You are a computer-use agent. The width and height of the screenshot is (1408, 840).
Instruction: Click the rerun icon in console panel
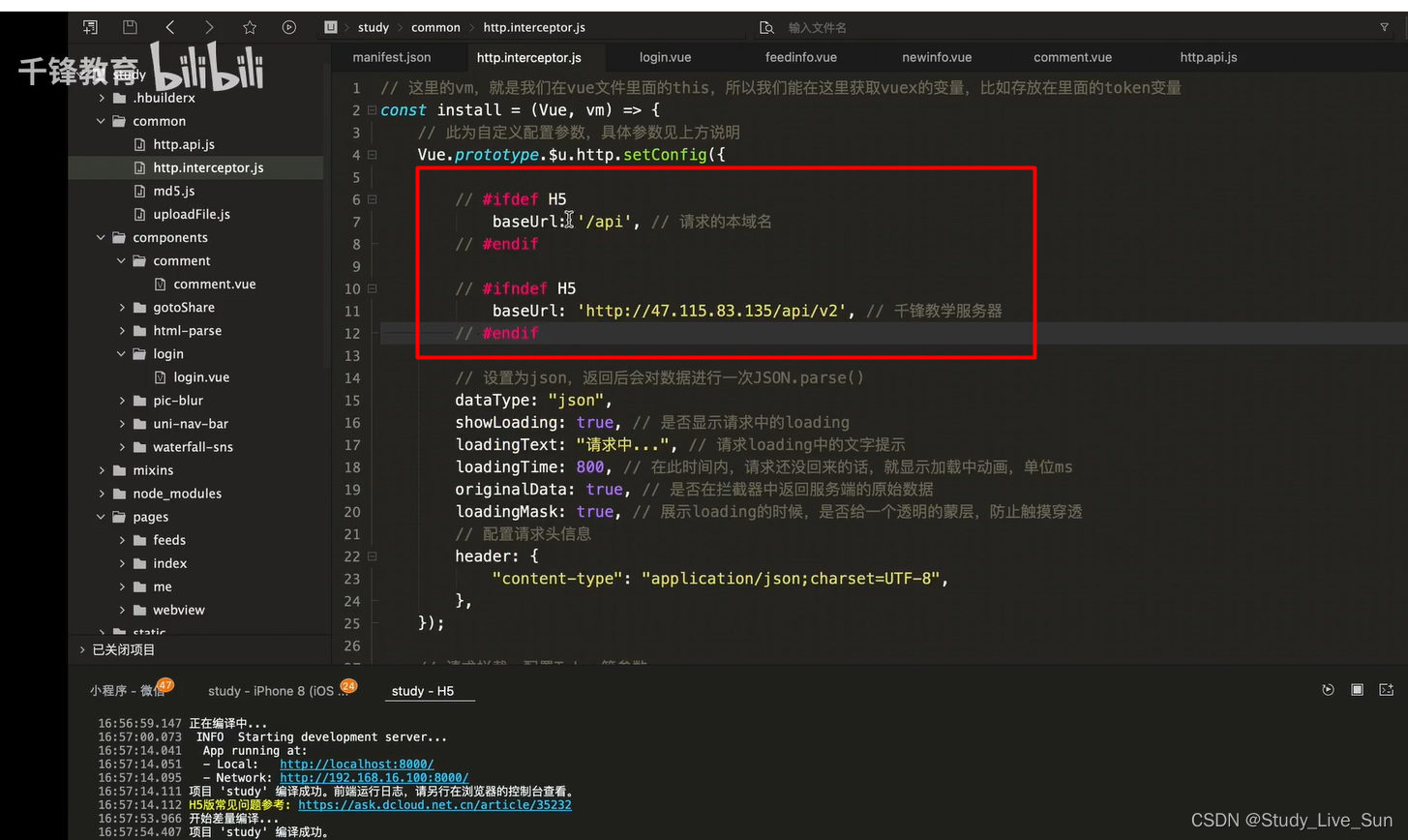point(1328,690)
